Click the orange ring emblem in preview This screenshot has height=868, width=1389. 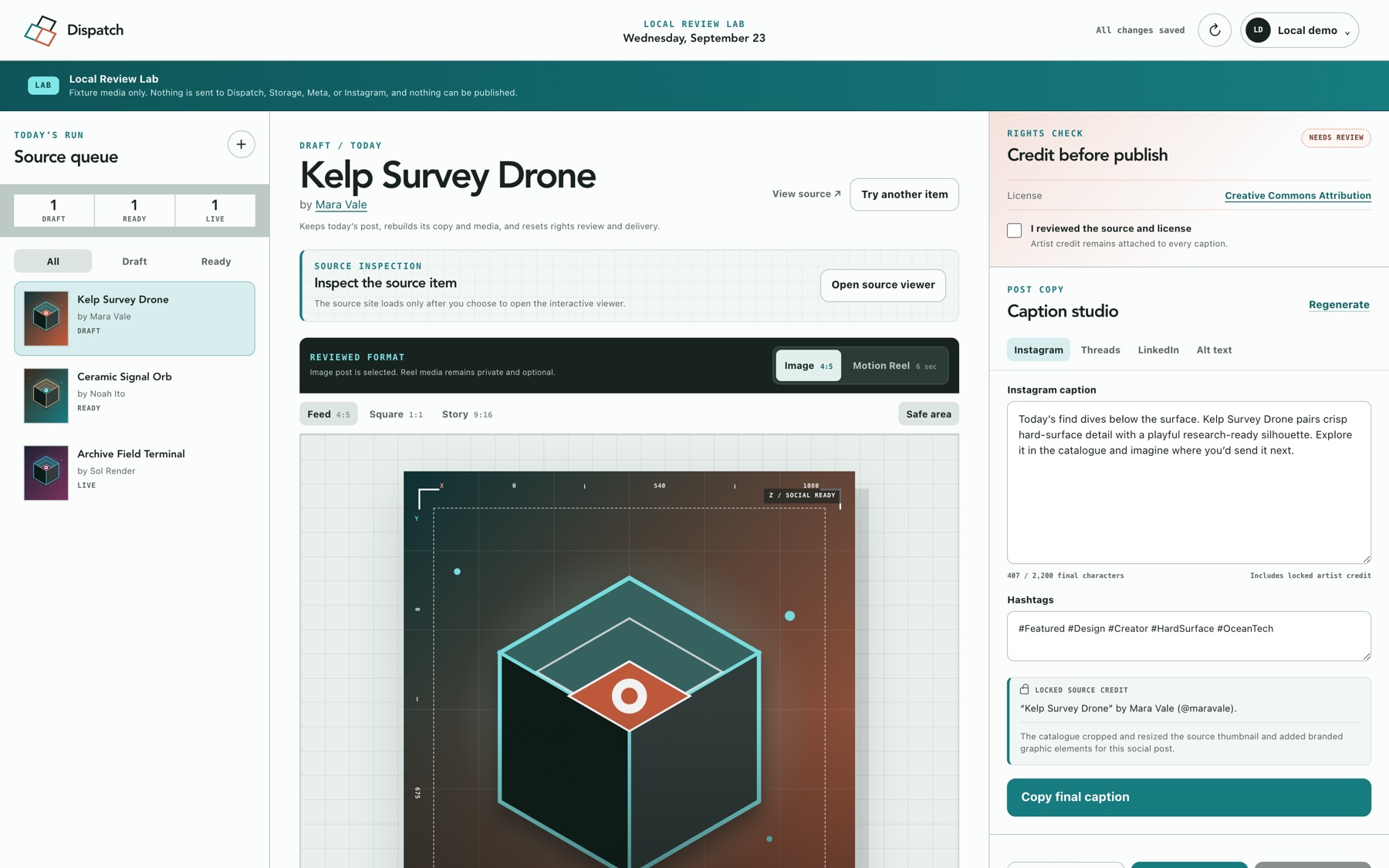pyautogui.click(x=629, y=697)
